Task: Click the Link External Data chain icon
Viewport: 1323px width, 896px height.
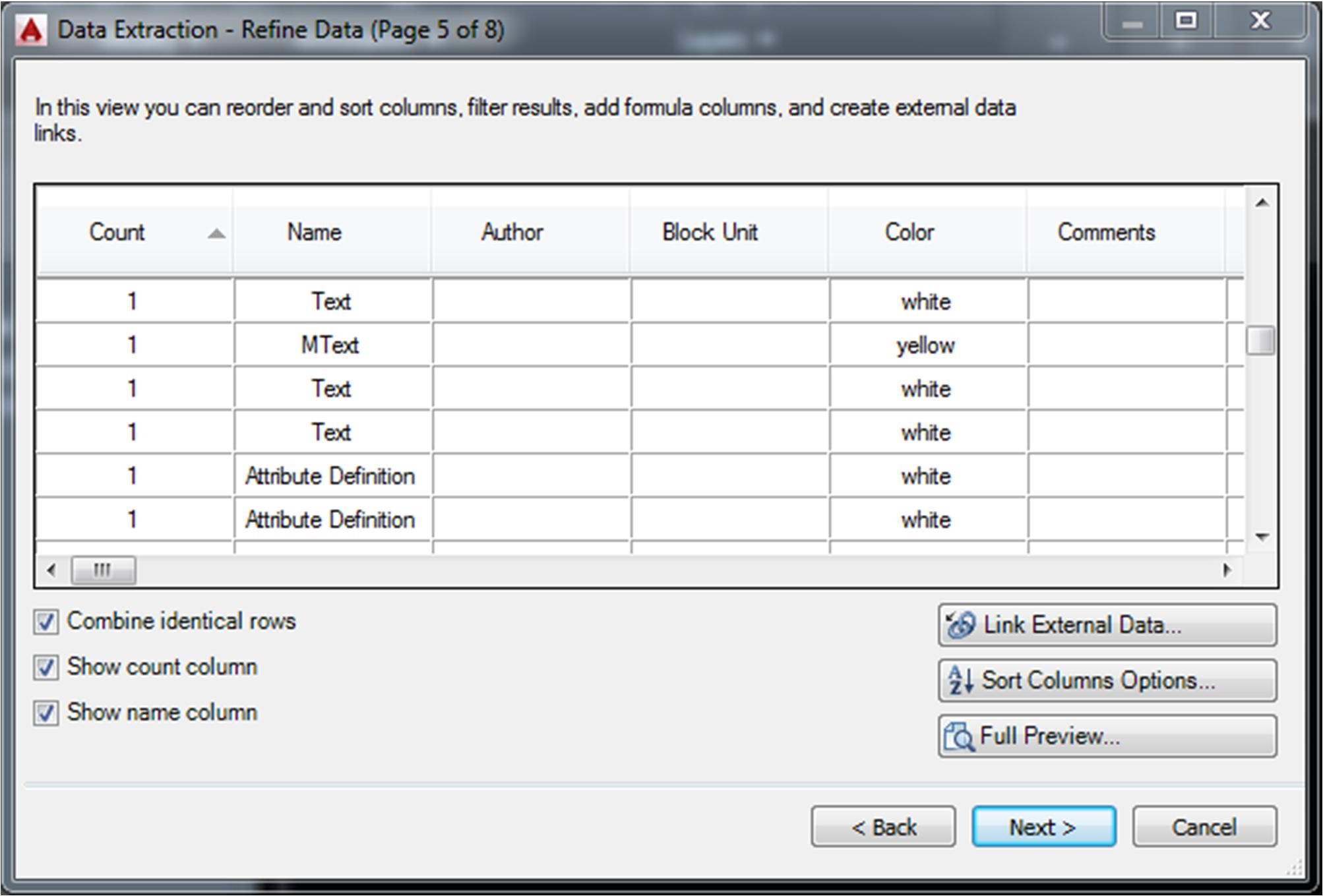Action: point(960,624)
